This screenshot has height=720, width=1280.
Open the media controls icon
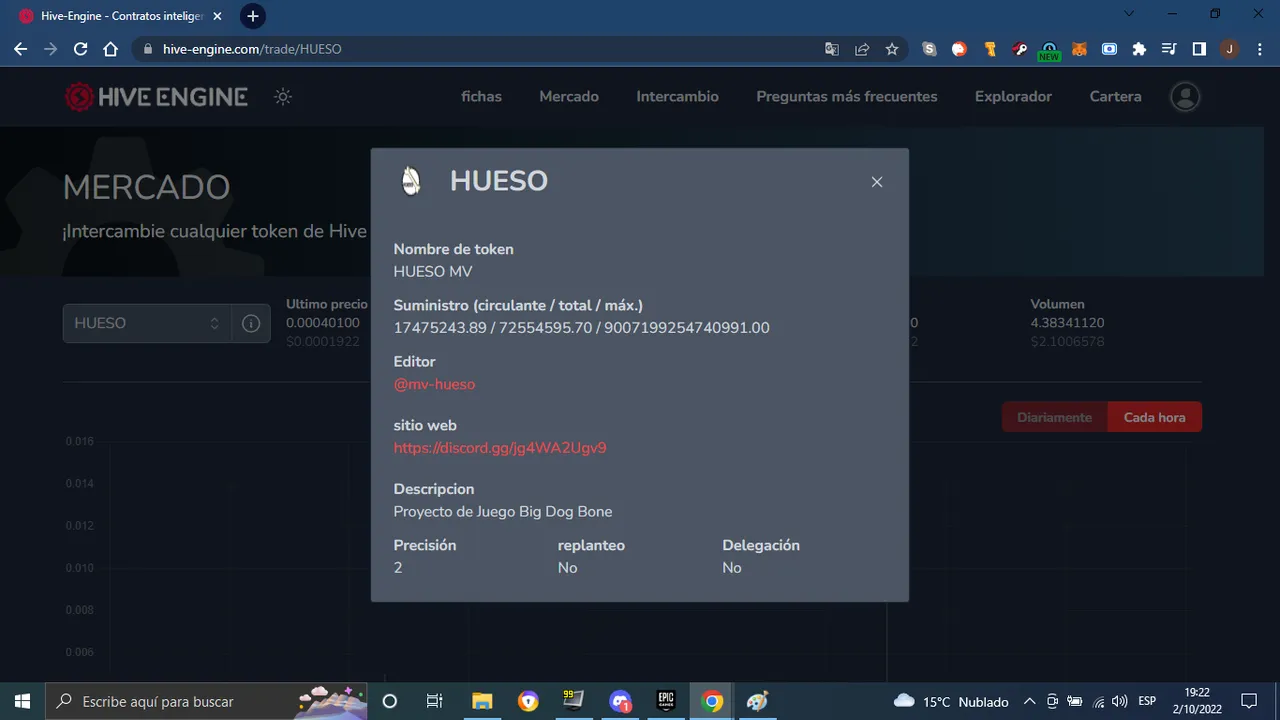click(x=1169, y=49)
